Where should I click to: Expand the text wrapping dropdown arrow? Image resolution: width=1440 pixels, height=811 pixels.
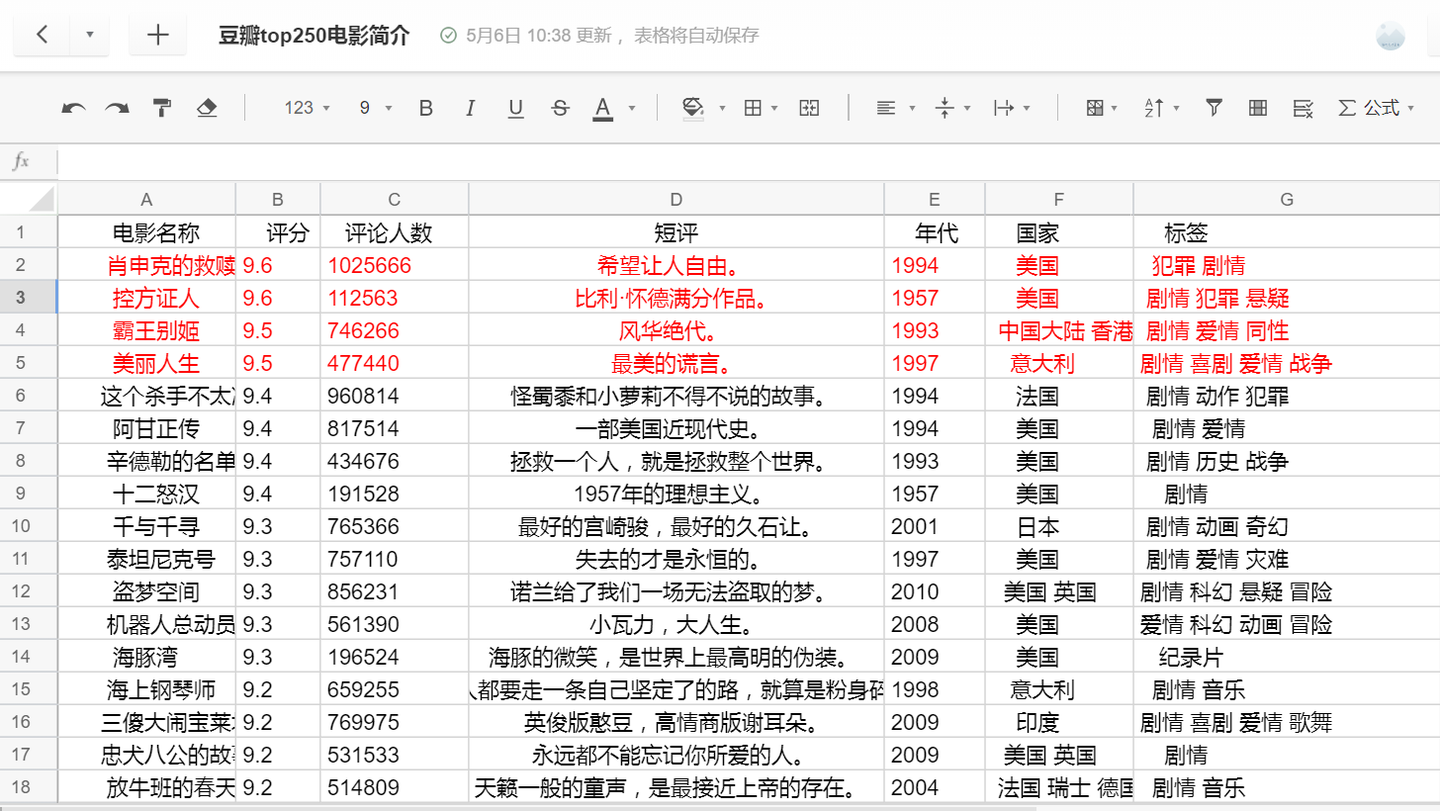click(x=1027, y=108)
